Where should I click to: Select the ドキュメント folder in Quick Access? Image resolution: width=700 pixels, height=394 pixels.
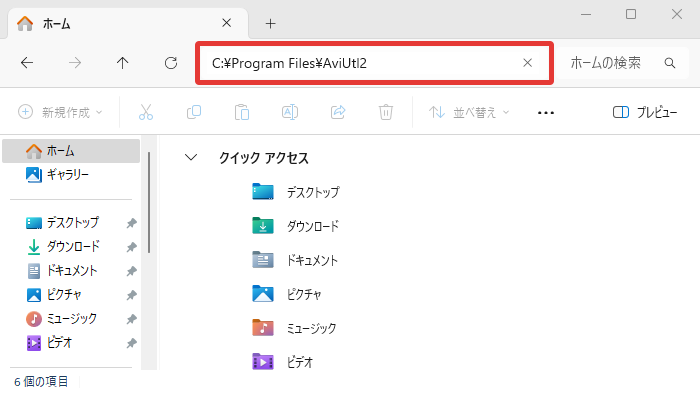pyautogui.click(x=295, y=260)
